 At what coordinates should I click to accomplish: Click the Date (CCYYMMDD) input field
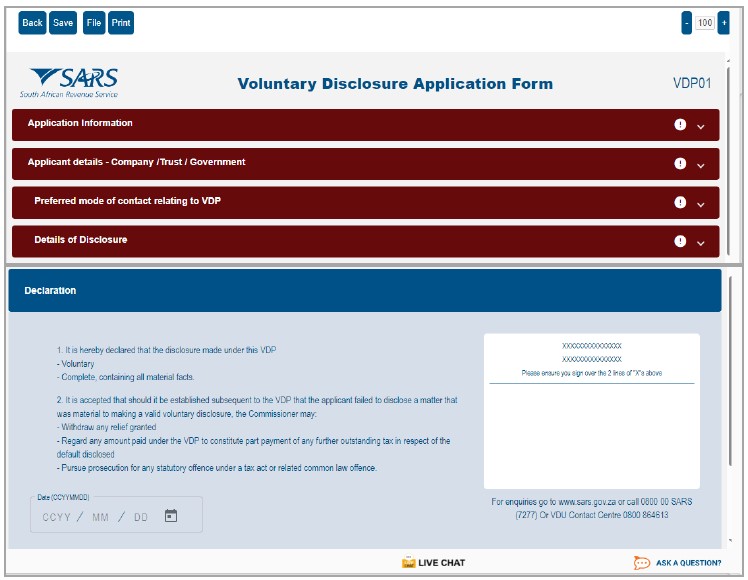116,515
